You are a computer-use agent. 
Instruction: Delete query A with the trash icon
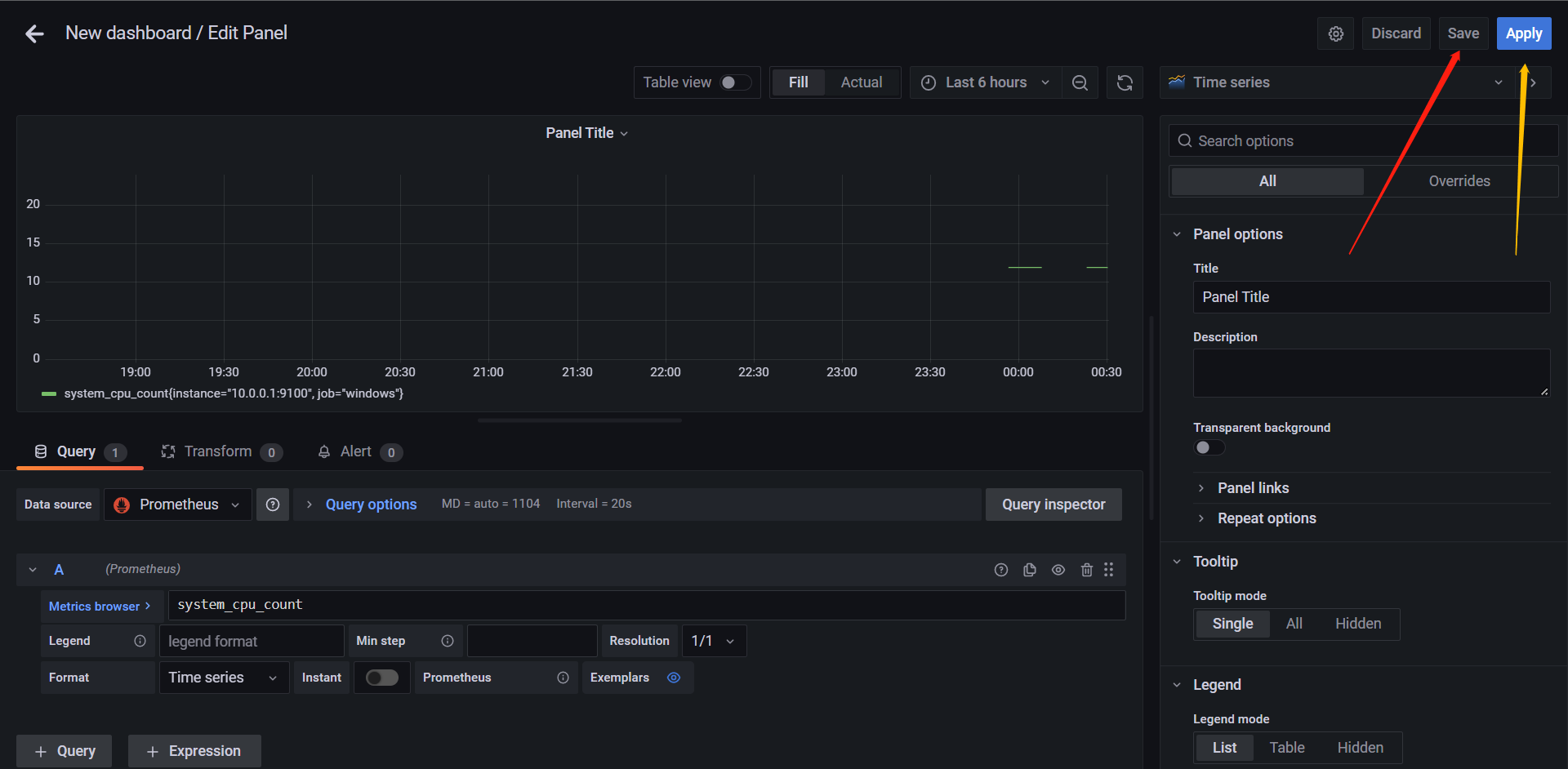pos(1087,570)
